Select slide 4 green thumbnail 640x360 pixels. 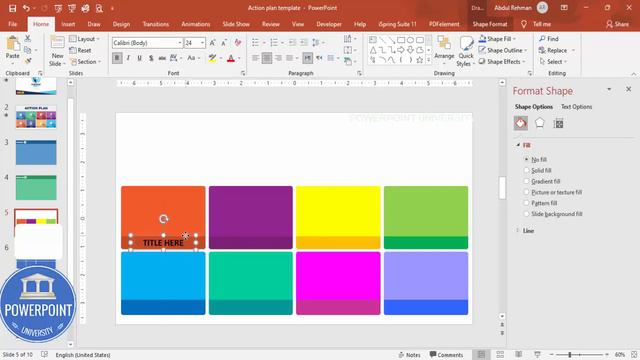point(36,187)
